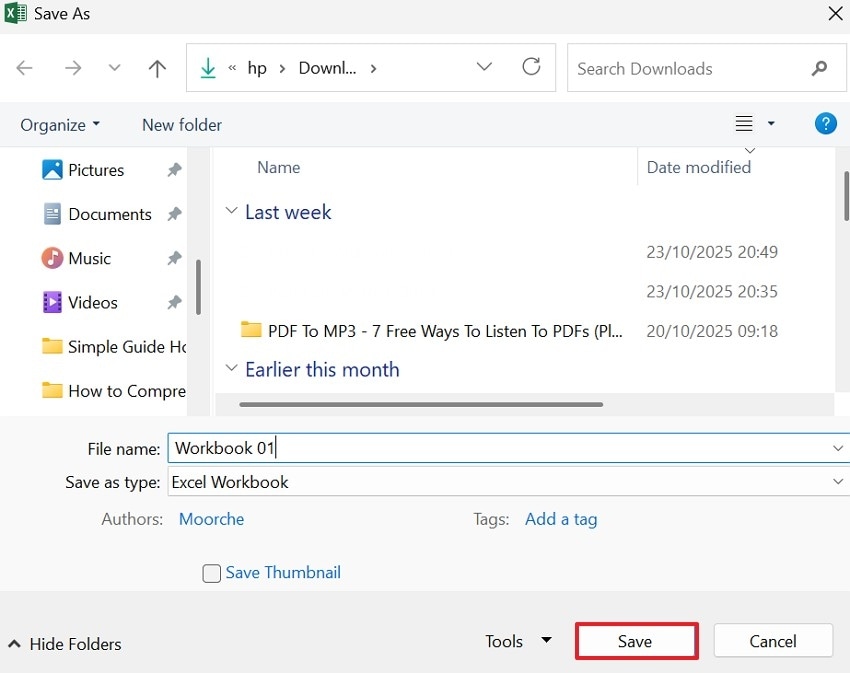Click the Cancel button
Screen dimensions: 850x673
tap(773, 641)
